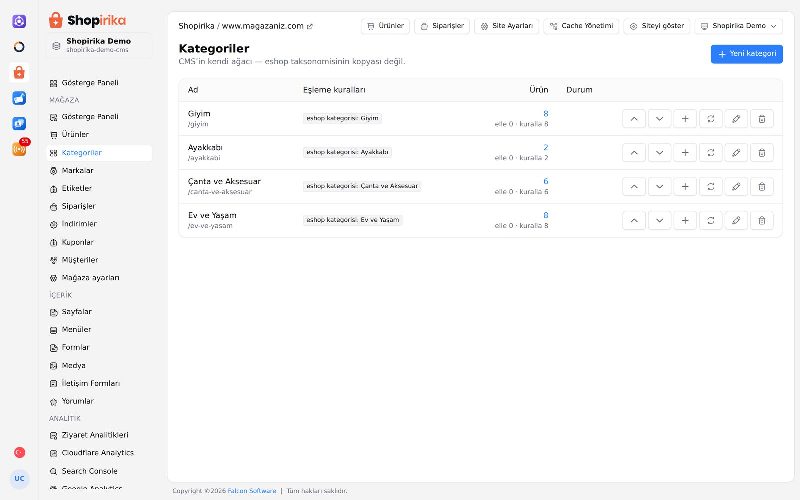
Task: Open the orange app with notification badge
Action: point(19,148)
